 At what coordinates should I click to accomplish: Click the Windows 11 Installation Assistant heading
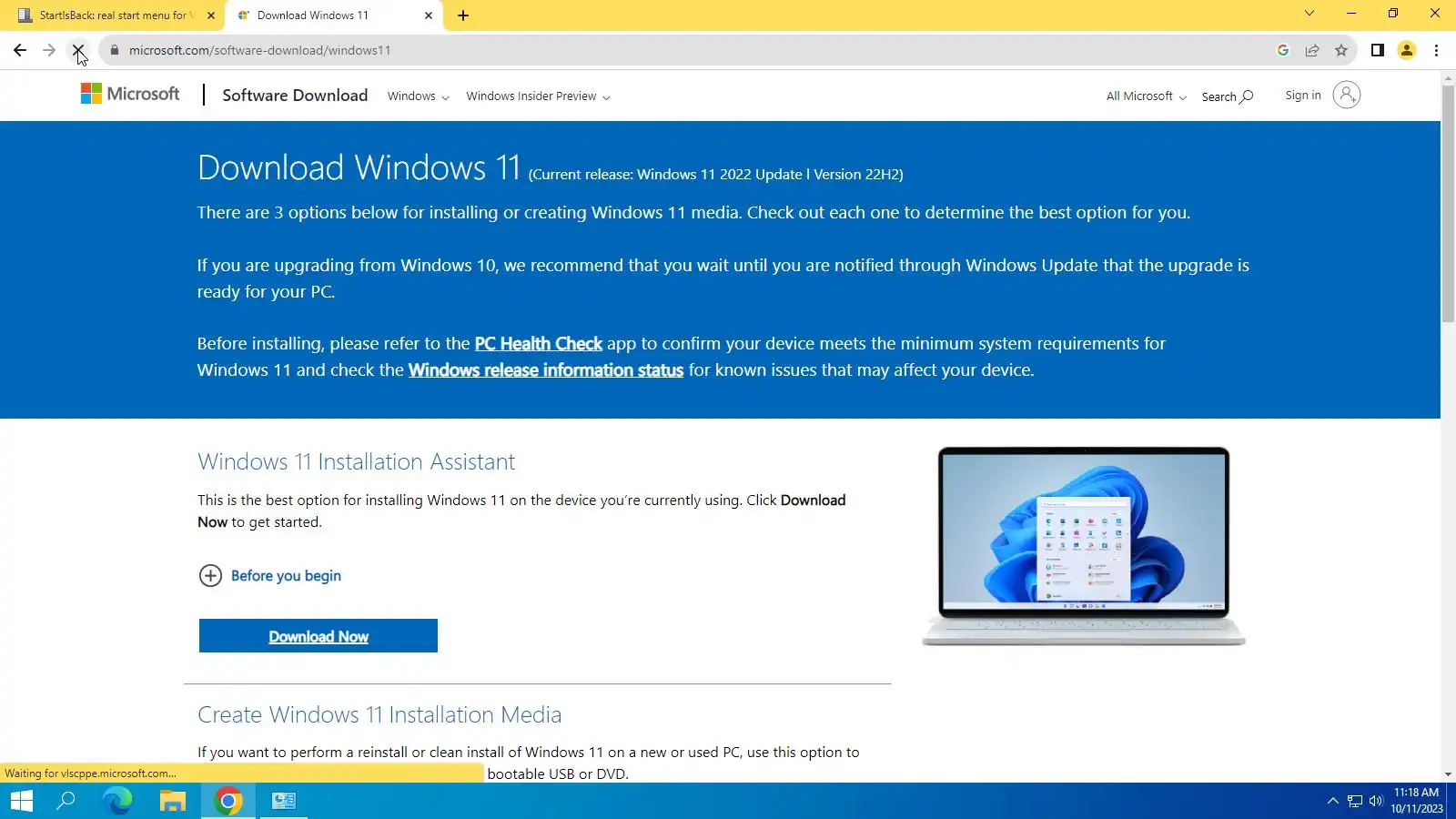pyautogui.click(x=356, y=461)
